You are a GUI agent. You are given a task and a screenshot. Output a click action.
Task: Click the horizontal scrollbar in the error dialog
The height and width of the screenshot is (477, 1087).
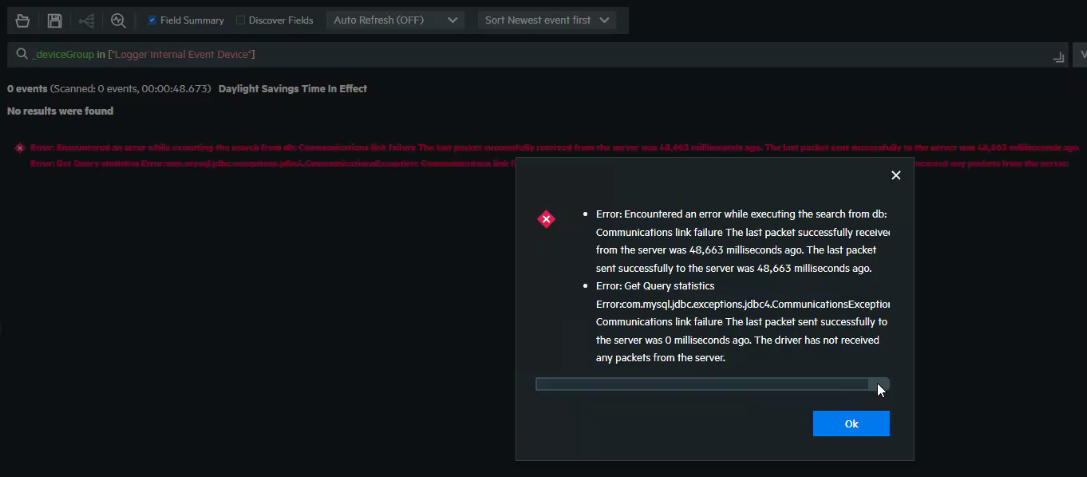click(702, 384)
